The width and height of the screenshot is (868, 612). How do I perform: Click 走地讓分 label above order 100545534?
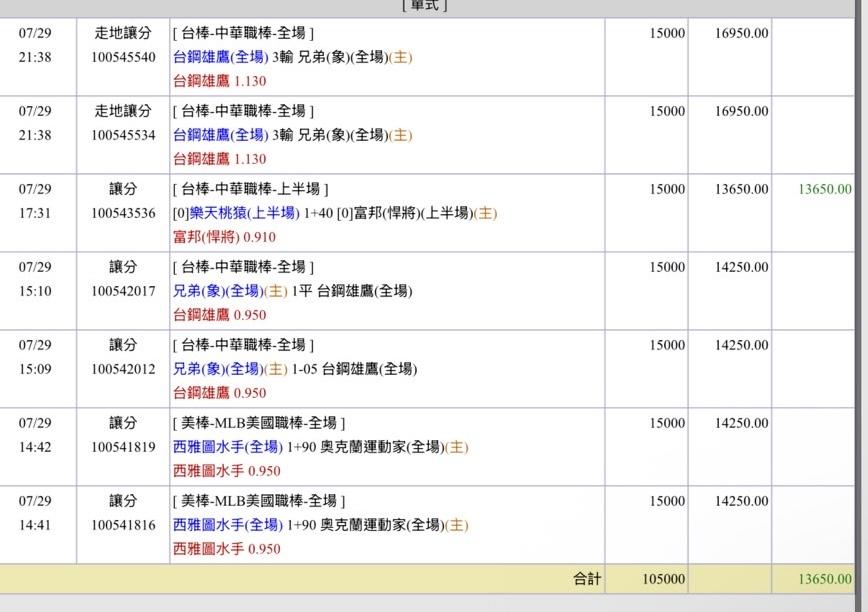click(x=123, y=111)
